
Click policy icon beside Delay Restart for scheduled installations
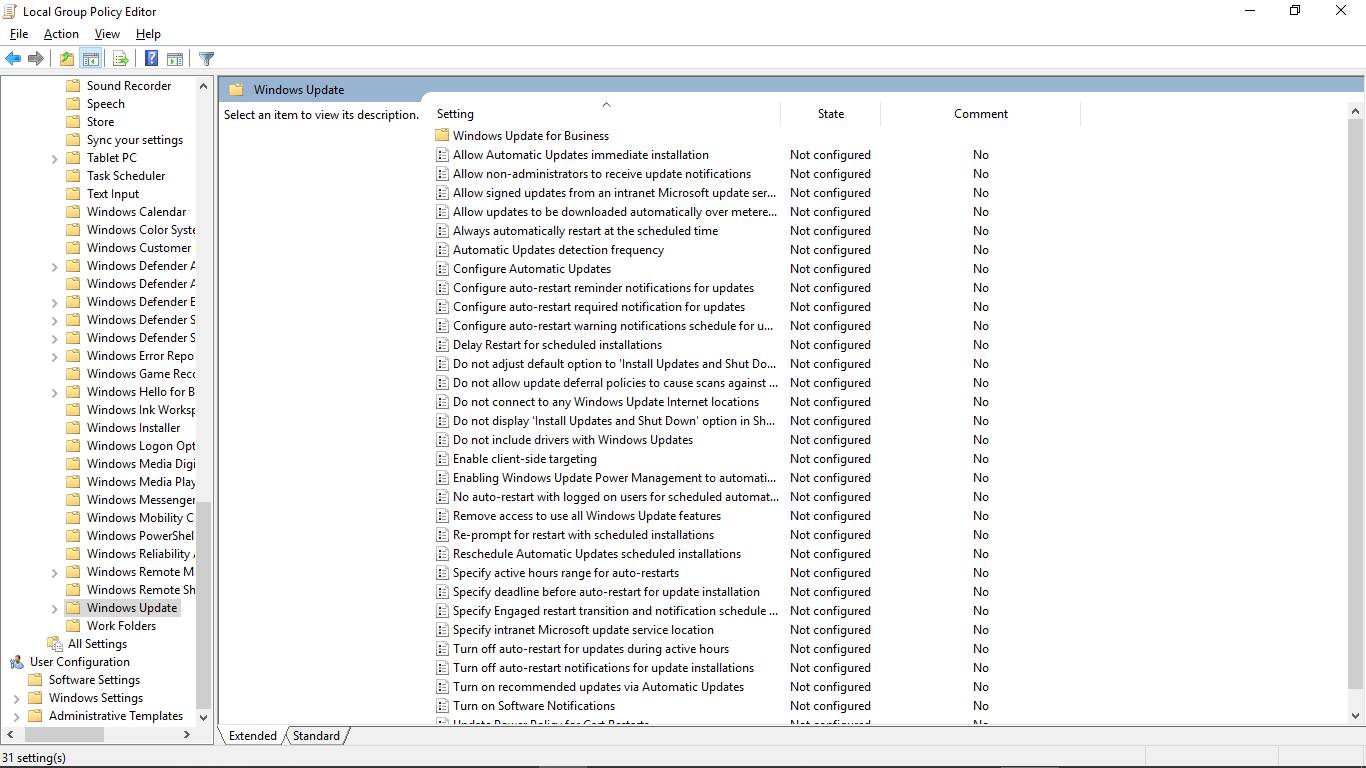442,345
